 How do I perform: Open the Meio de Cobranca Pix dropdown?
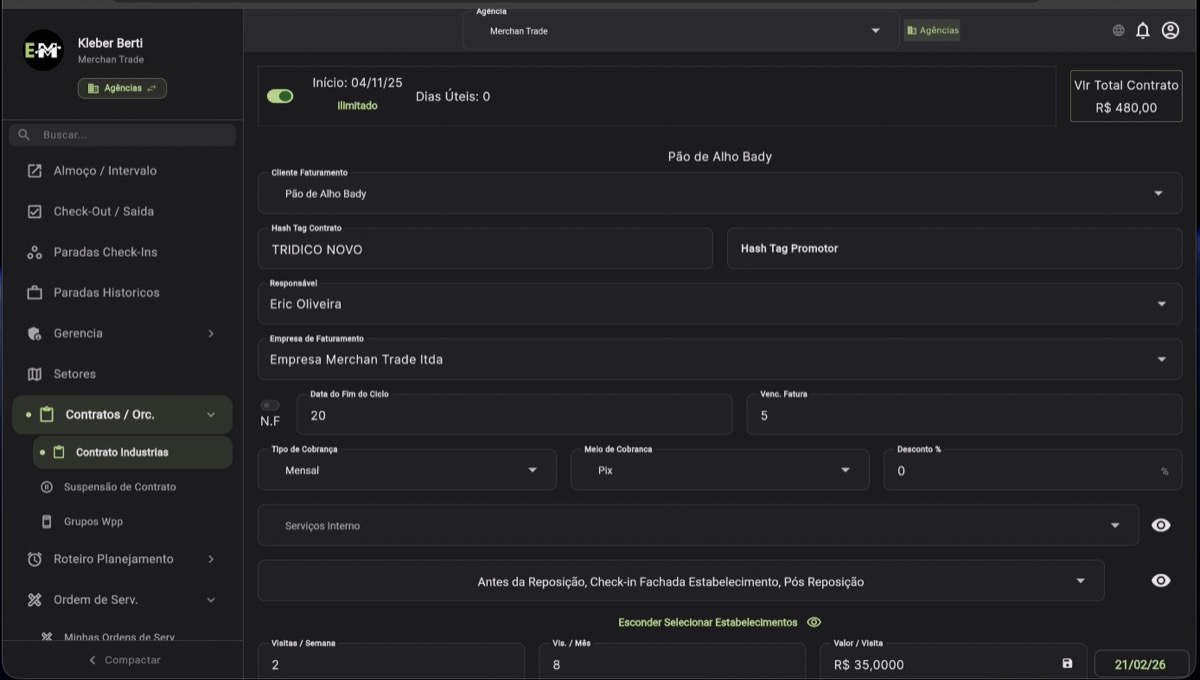[719, 470]
